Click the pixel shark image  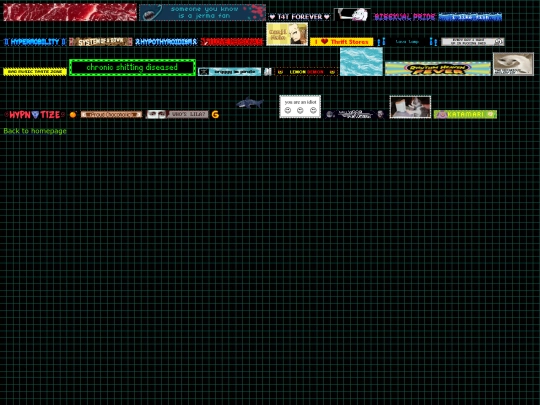click(250, 103)
